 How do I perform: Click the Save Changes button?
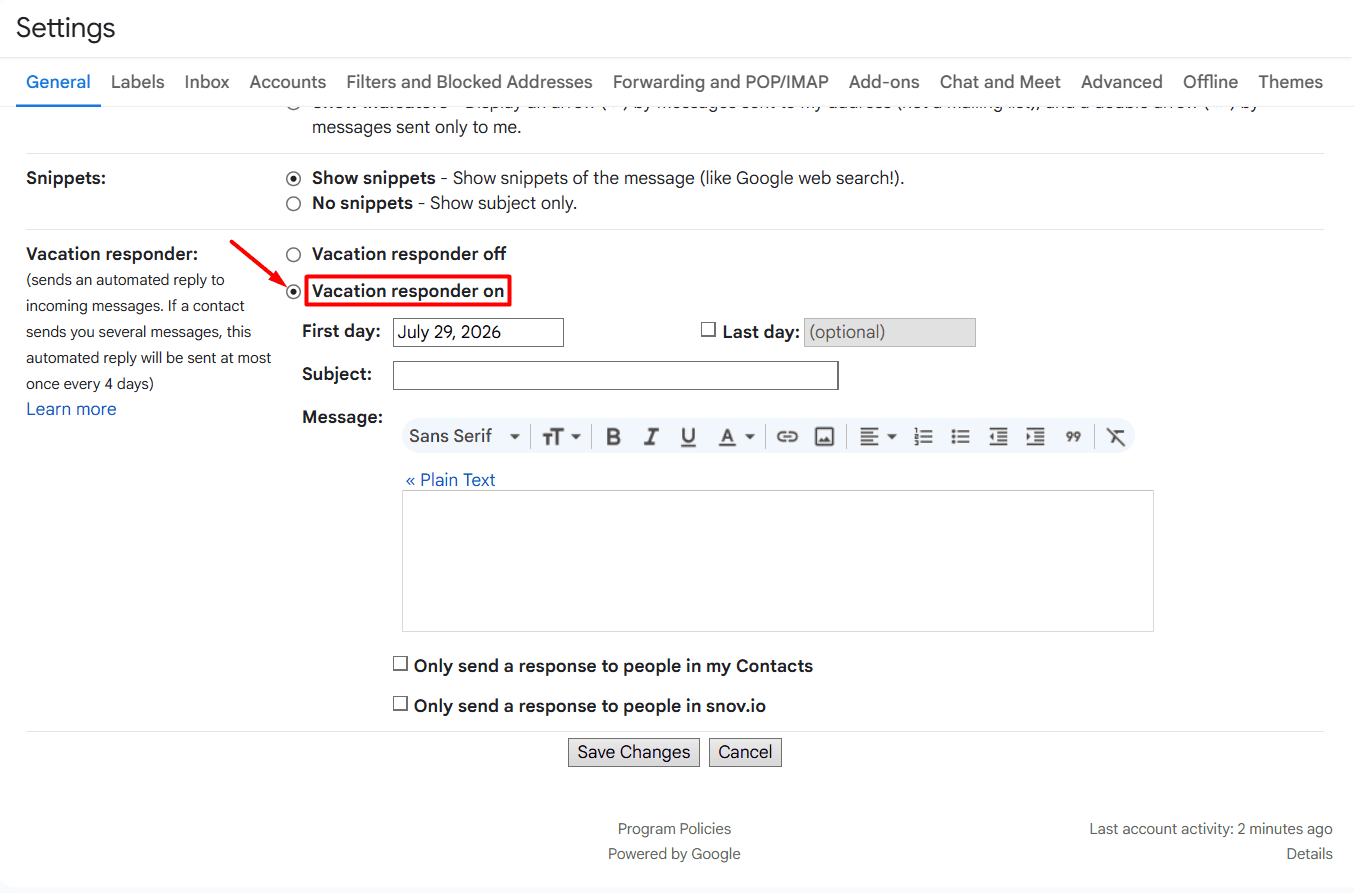(x=634, y=752)
